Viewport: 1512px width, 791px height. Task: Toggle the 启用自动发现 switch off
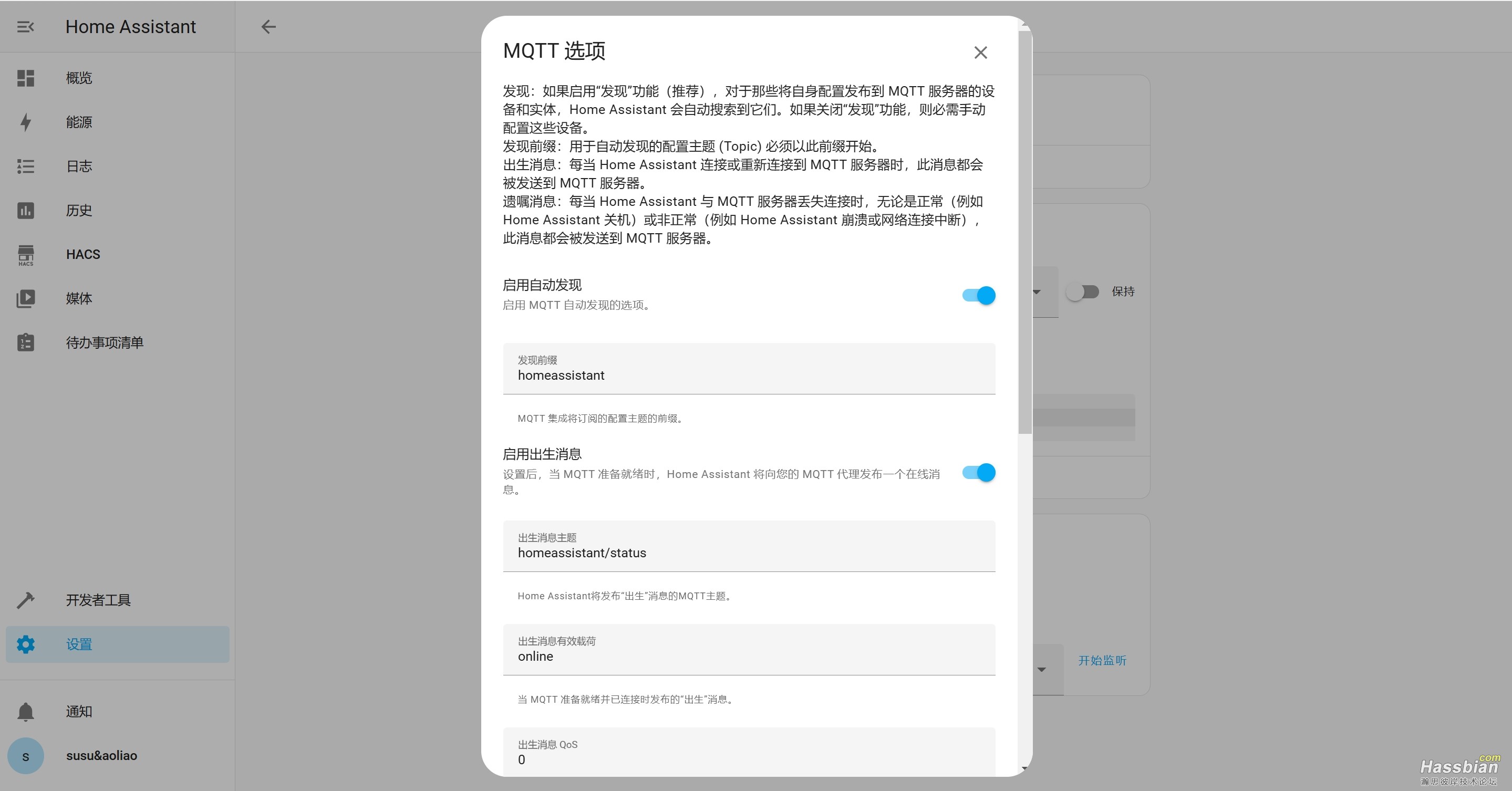[980, 295]
